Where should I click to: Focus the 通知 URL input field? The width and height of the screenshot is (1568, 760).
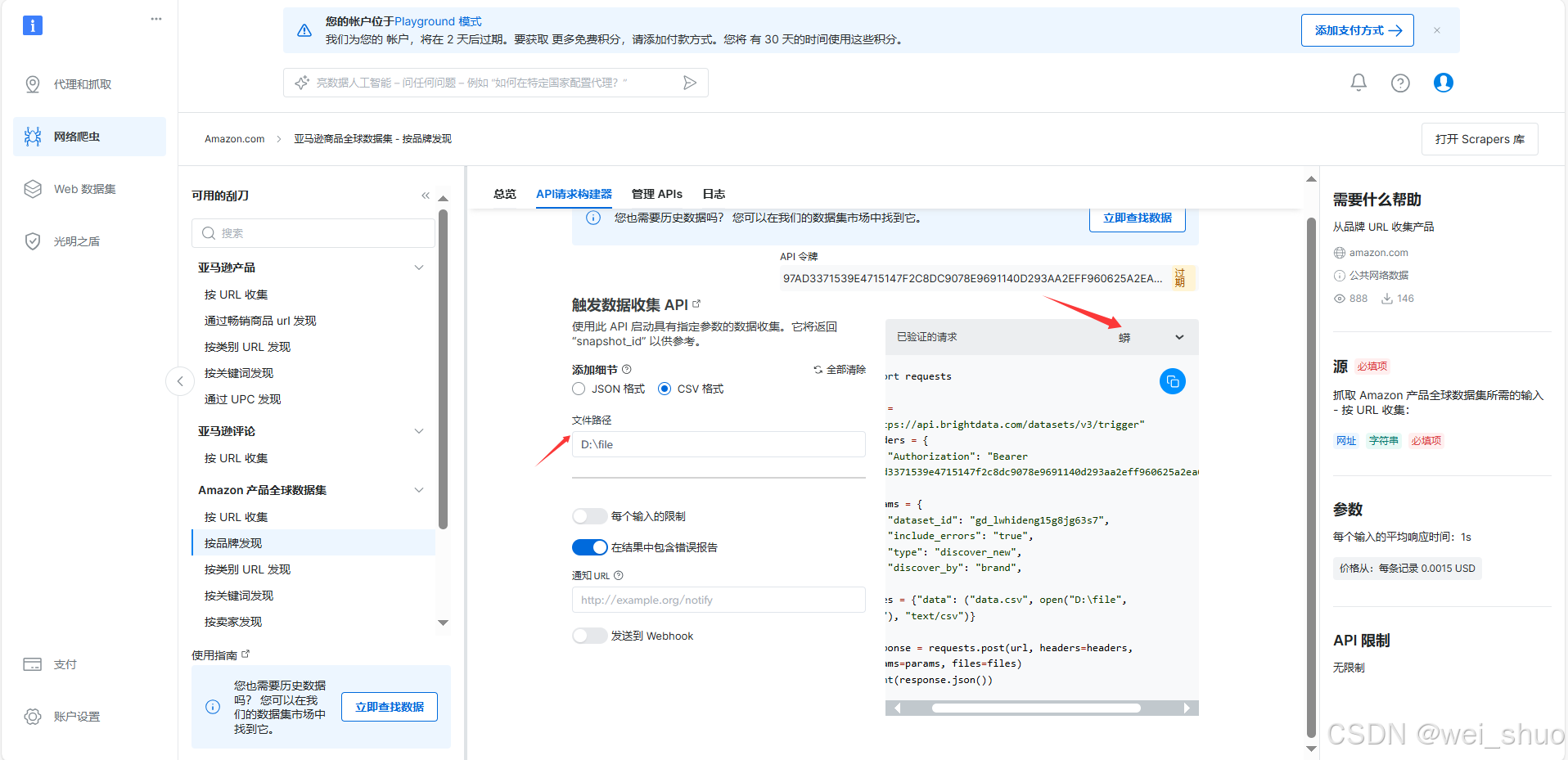coord(719,600)
